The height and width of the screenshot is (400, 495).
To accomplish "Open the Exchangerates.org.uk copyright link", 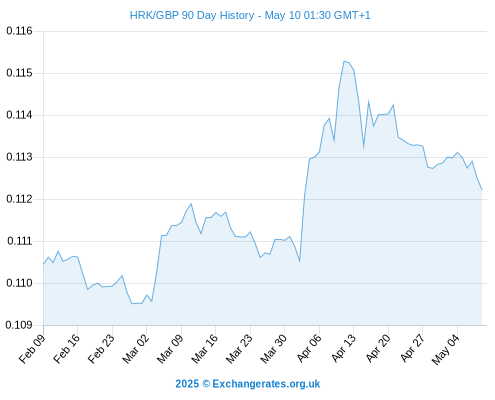I will [247, 384].
